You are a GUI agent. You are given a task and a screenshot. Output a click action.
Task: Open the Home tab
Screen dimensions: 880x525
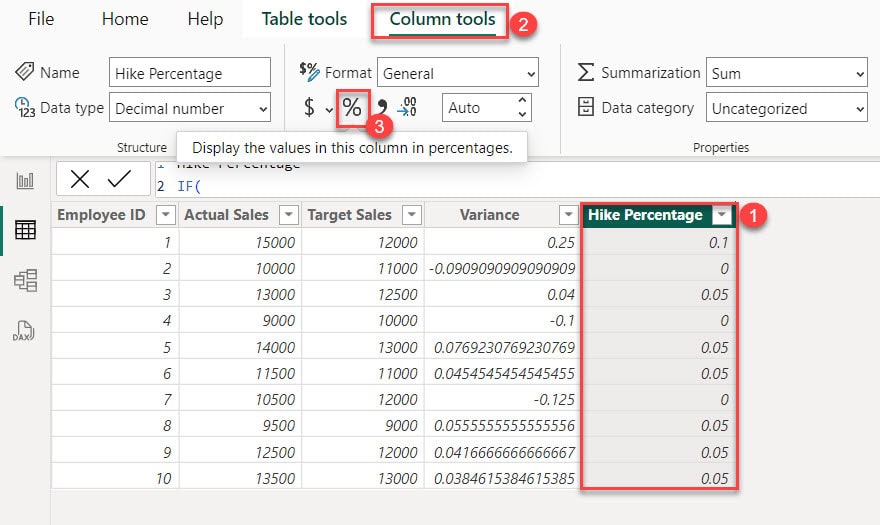125,19
